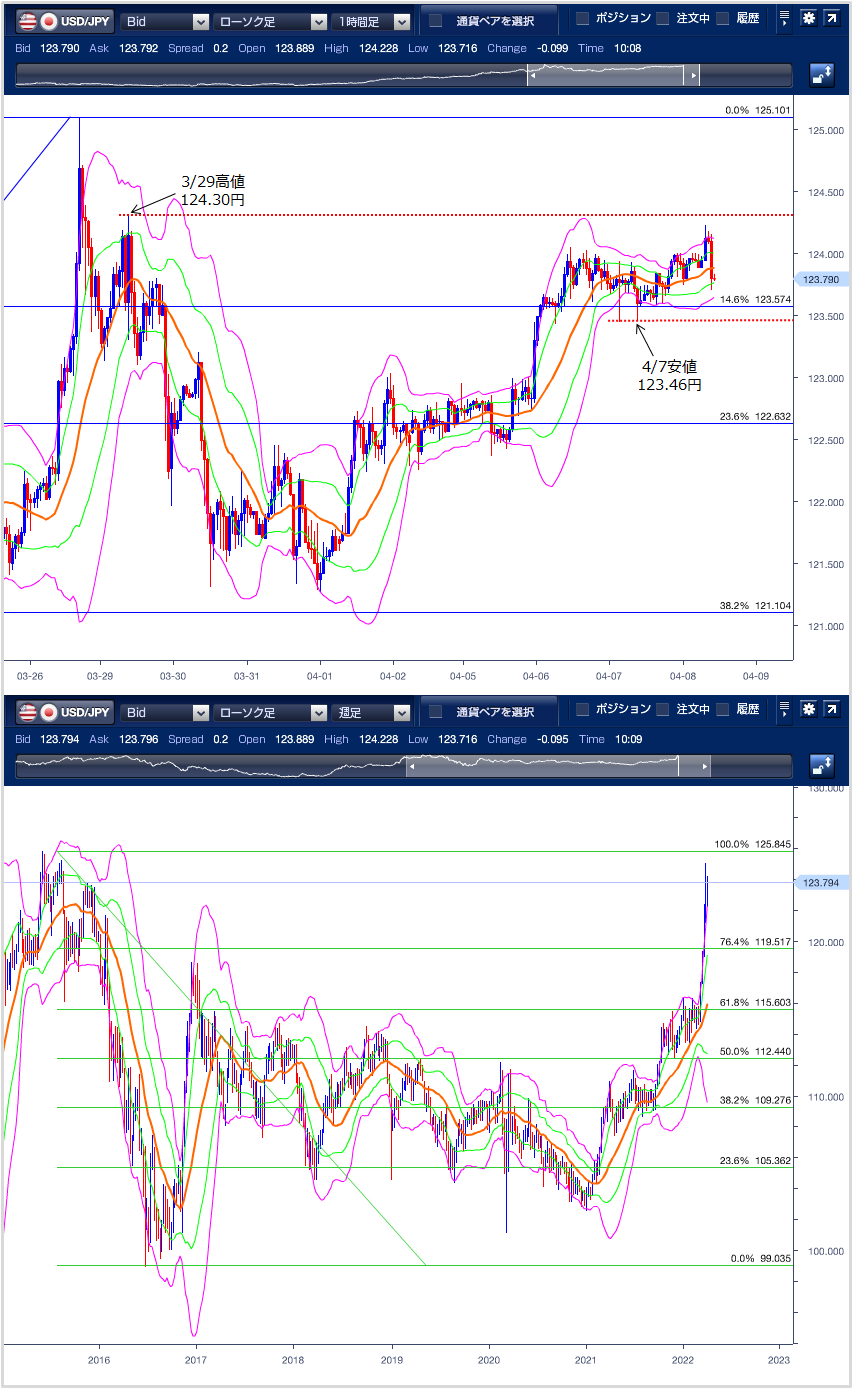Screen dimensions: 853x1389
Task: Open the 1時間足 timeframe dropdown
Action: coord(372,21)
